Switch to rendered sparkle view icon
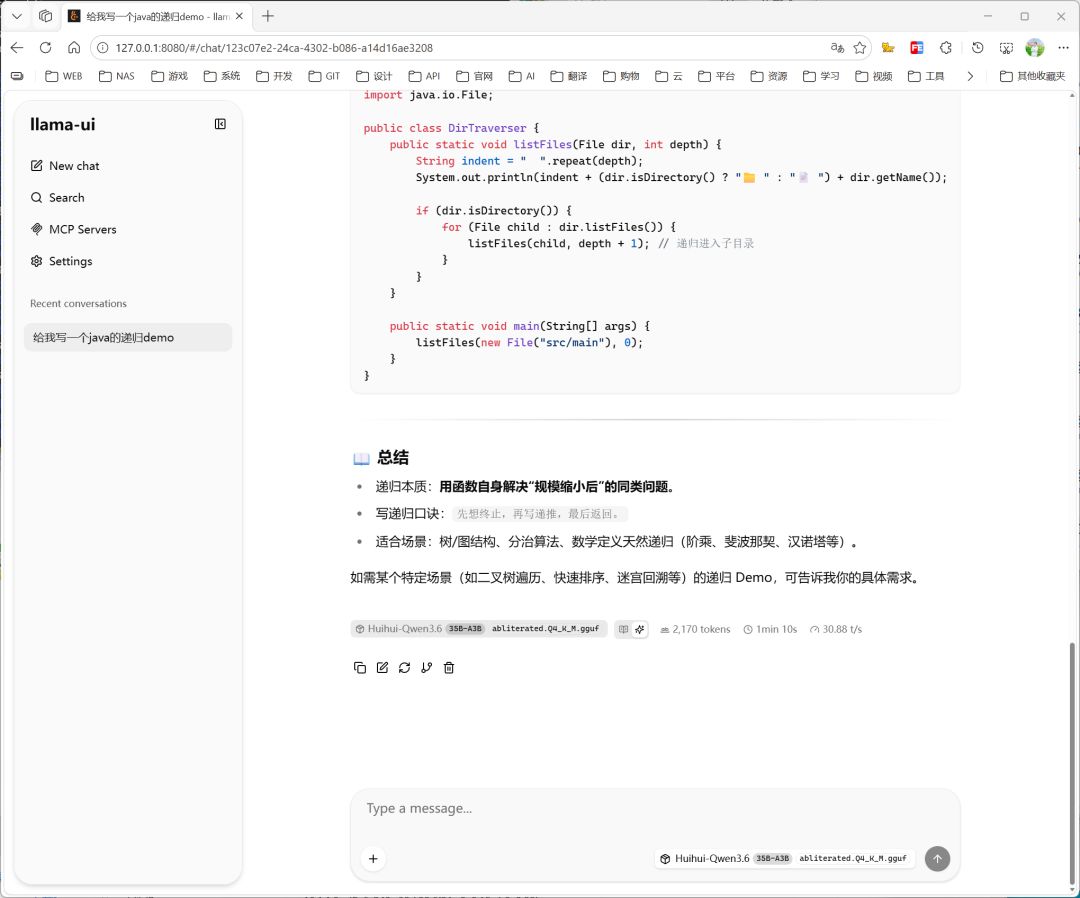 coord(640,629)
